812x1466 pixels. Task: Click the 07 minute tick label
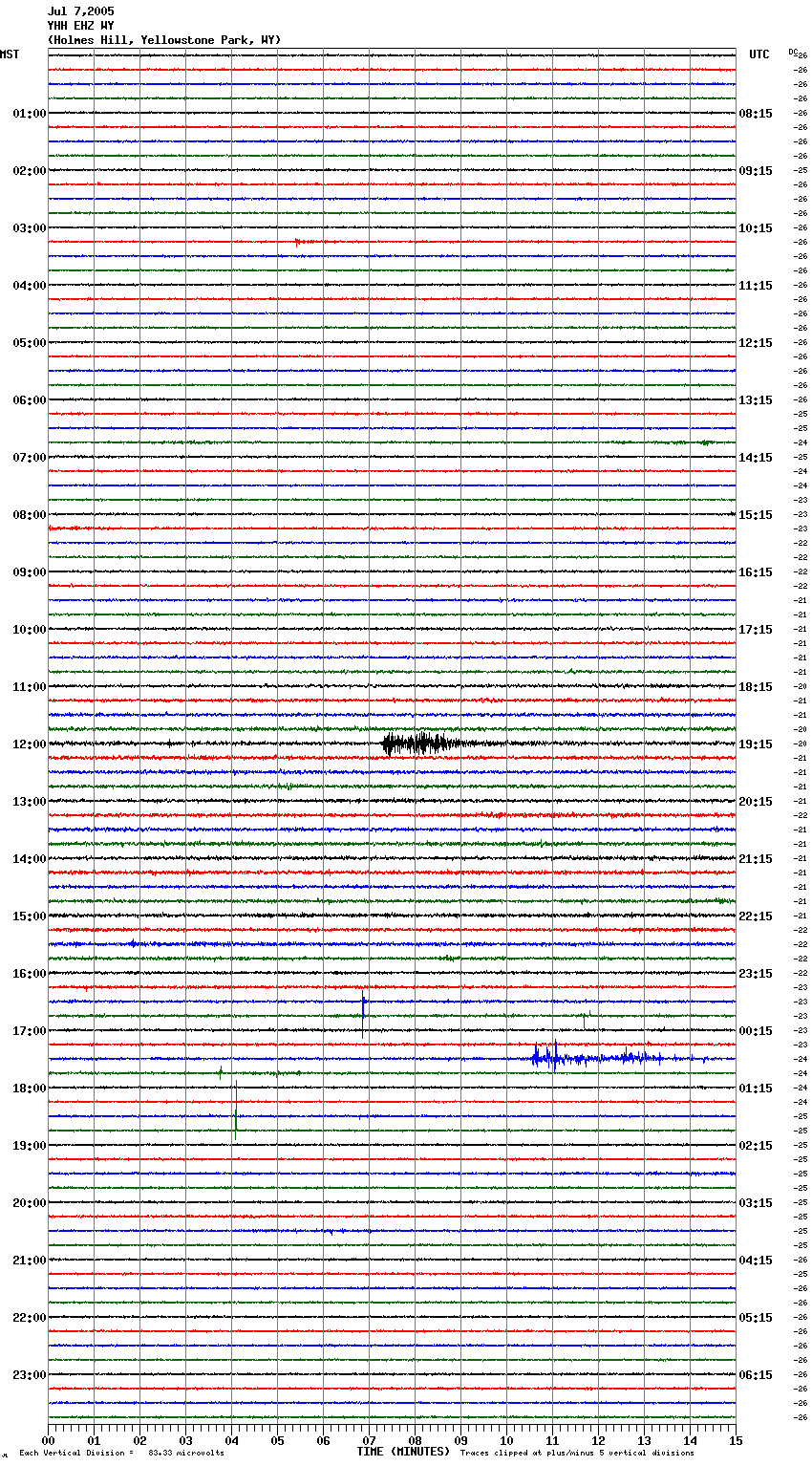(x=369, y=1439)
